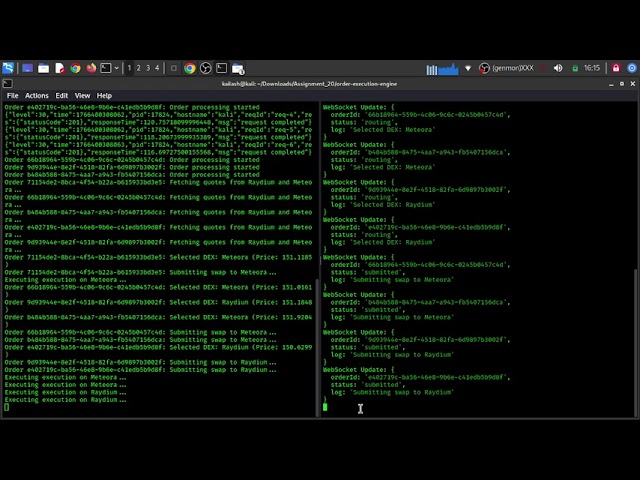The height and width of the screenshot is (480, 640).
Task: Activate the file manager taskbar window
Action: (238, 69)
